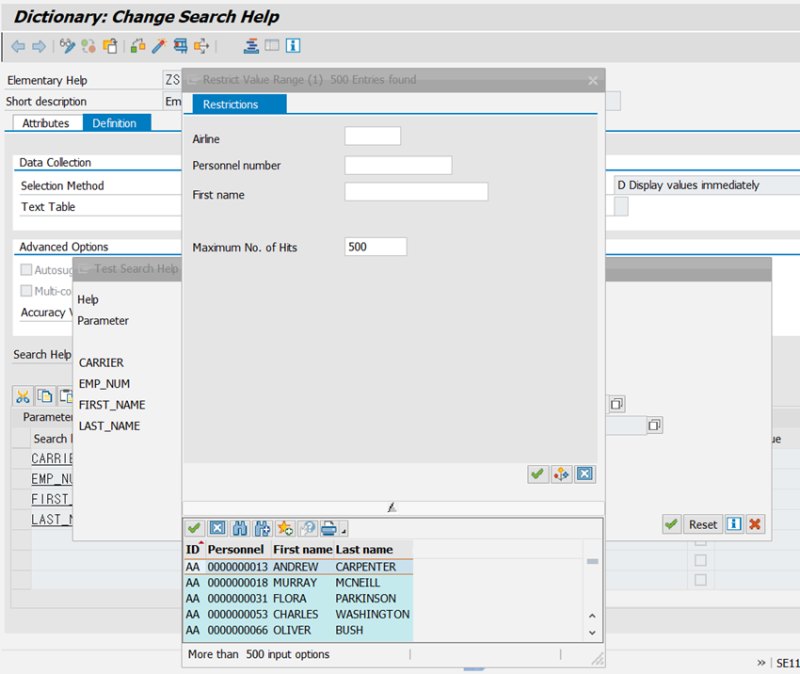Image resolution: width=800 pixels, height=674 pixels.
Task: Confirm restrictions with the green checkmark button
Action: pyautogui.click(x=538, y=474)
